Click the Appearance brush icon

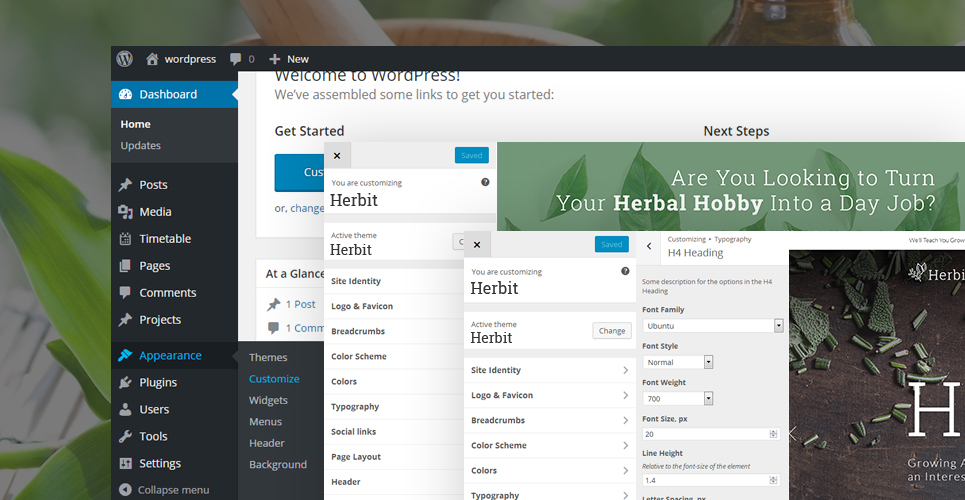(x=125, y=355)
